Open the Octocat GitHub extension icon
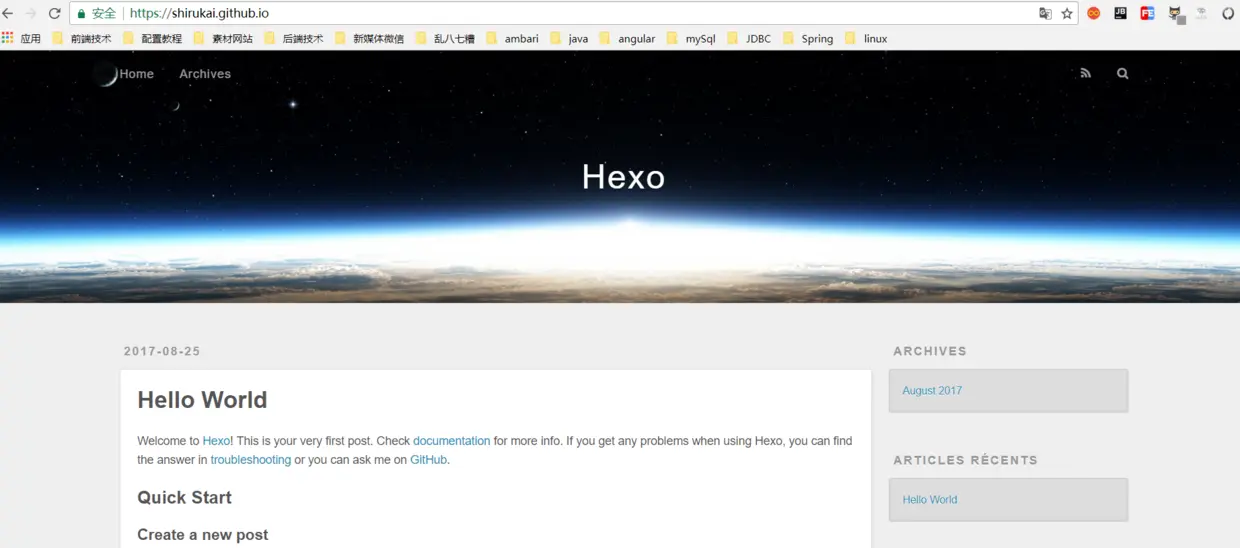Viewport: 1240px width, 548px height. pyautogui.click(x=1175, y=14)
